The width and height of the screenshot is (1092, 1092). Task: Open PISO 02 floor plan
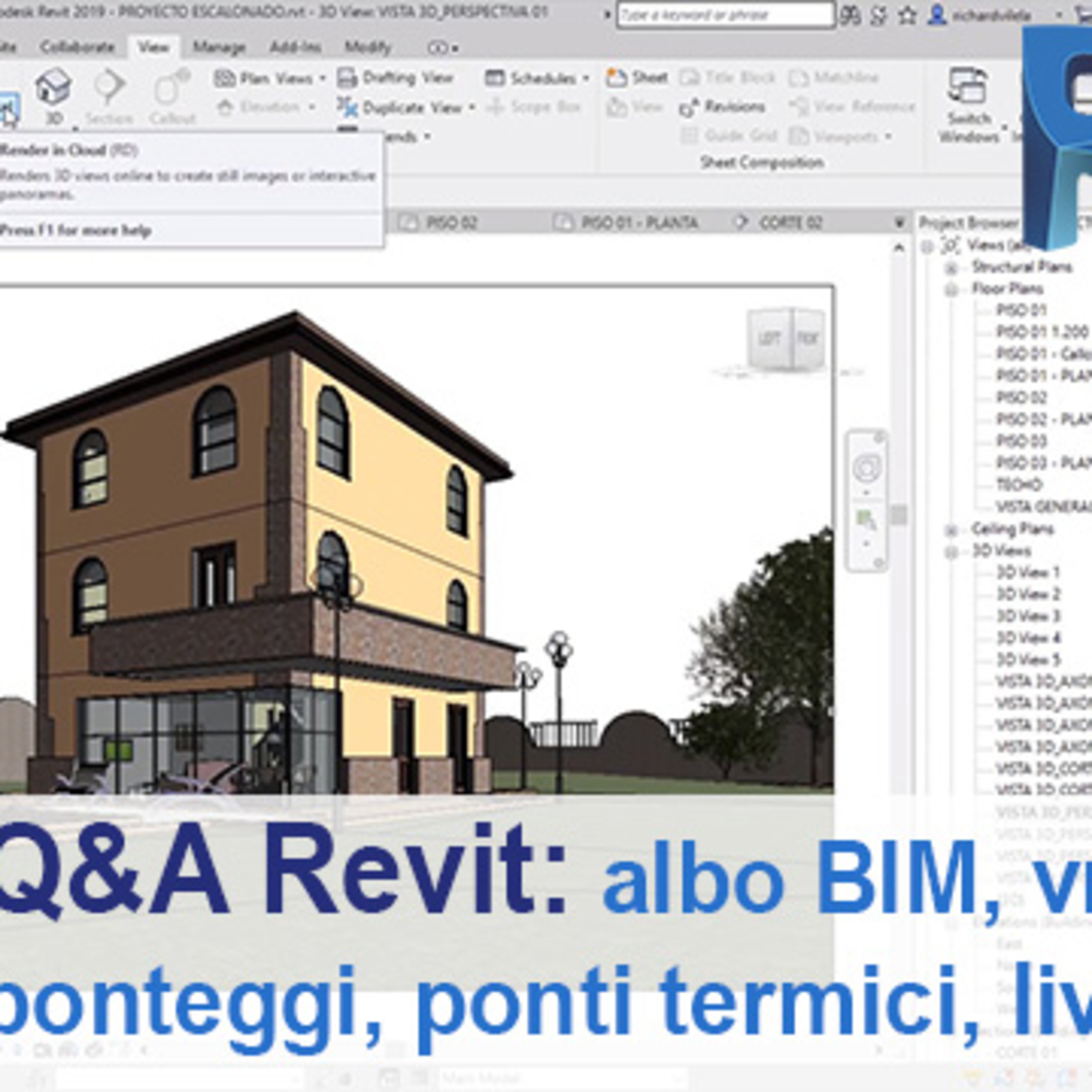1021,397
